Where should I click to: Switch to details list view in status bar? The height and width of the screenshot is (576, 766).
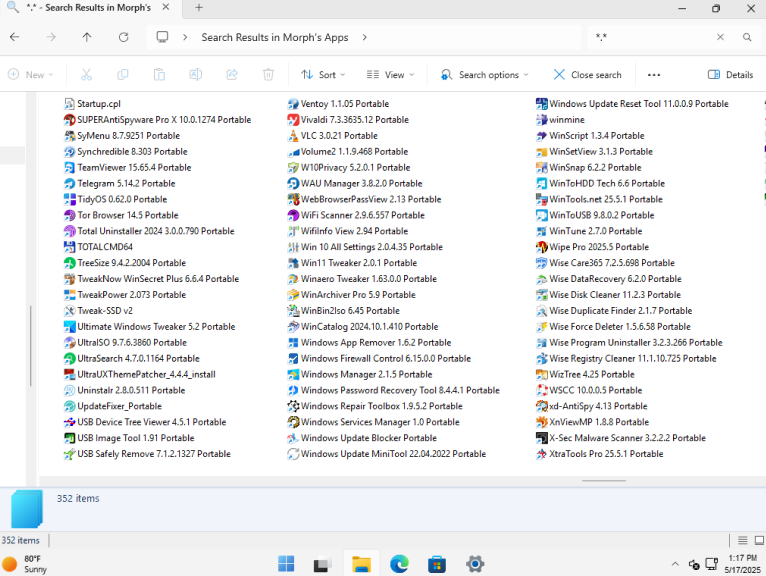(x=743, y=540)
